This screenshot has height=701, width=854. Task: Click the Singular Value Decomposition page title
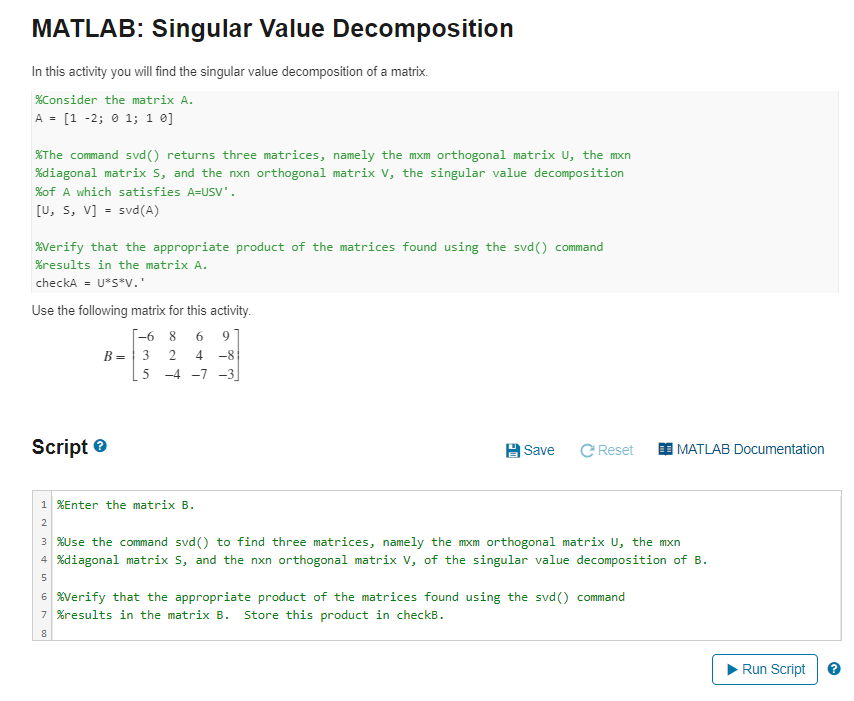272,29
